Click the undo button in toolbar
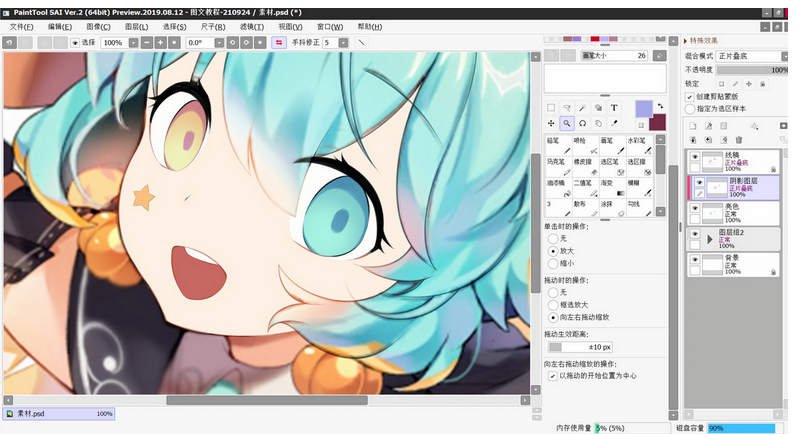 coord(9,43)
